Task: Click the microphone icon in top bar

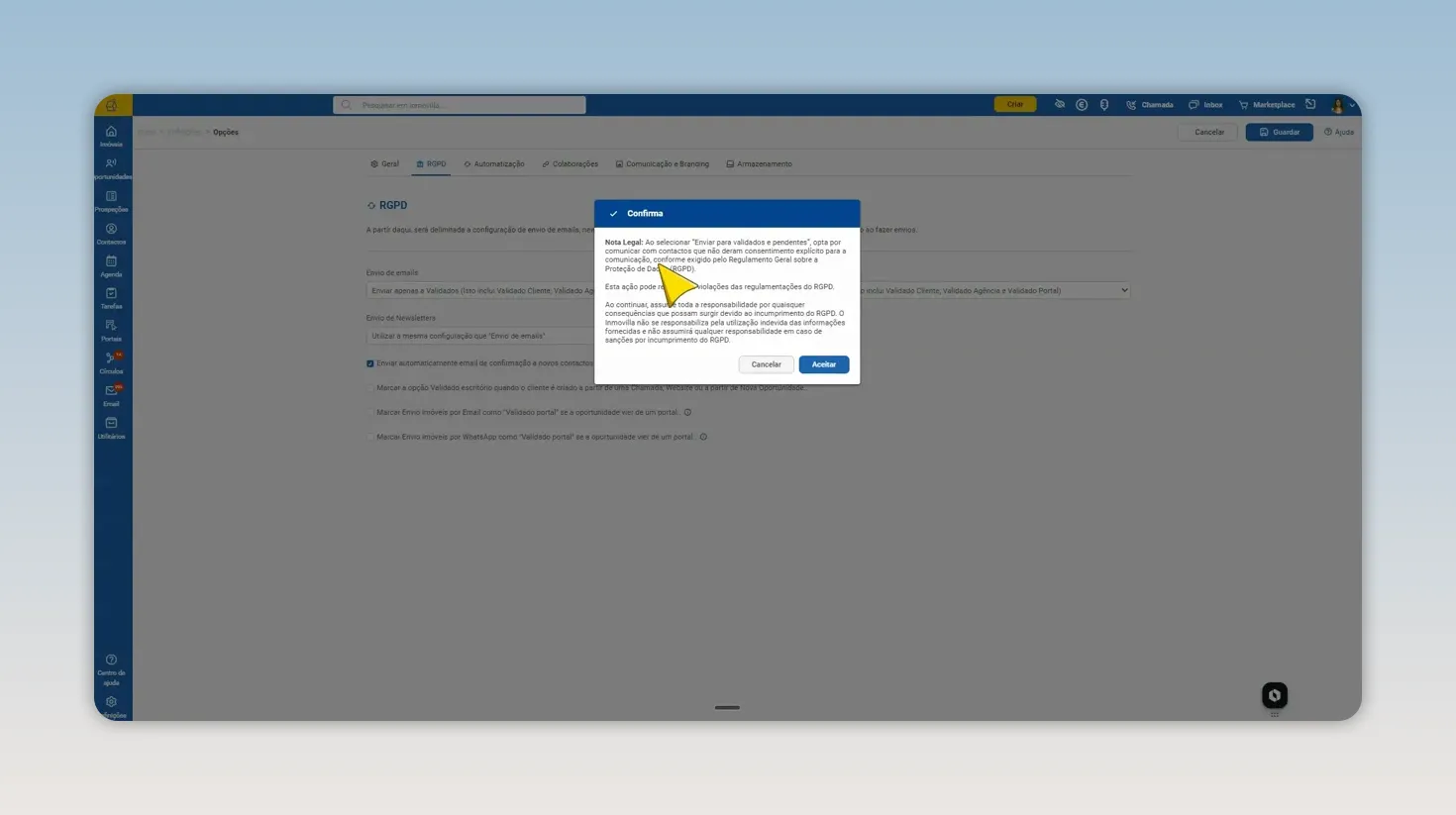Action: (x=1104, y=104)
